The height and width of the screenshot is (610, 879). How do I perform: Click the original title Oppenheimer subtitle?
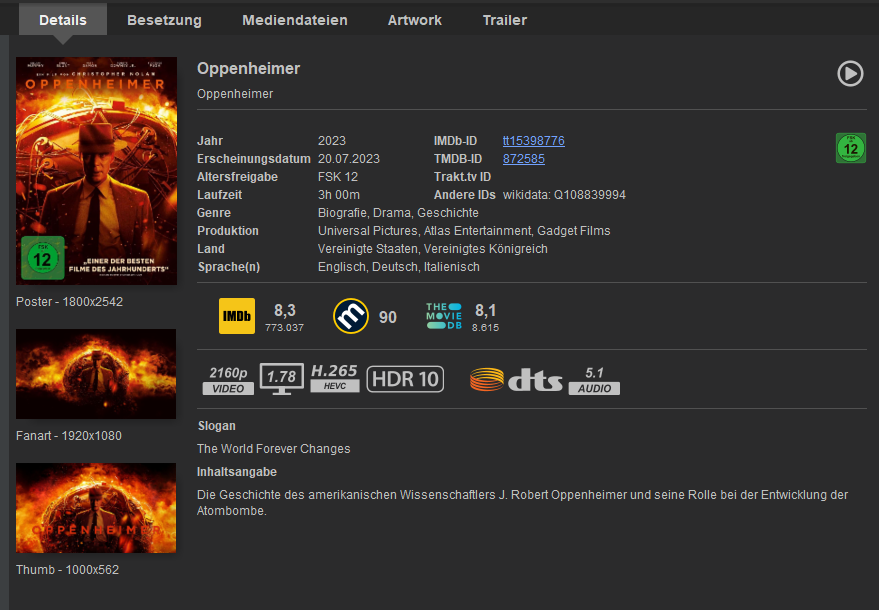pyautogui.click(x=235, y=94)
